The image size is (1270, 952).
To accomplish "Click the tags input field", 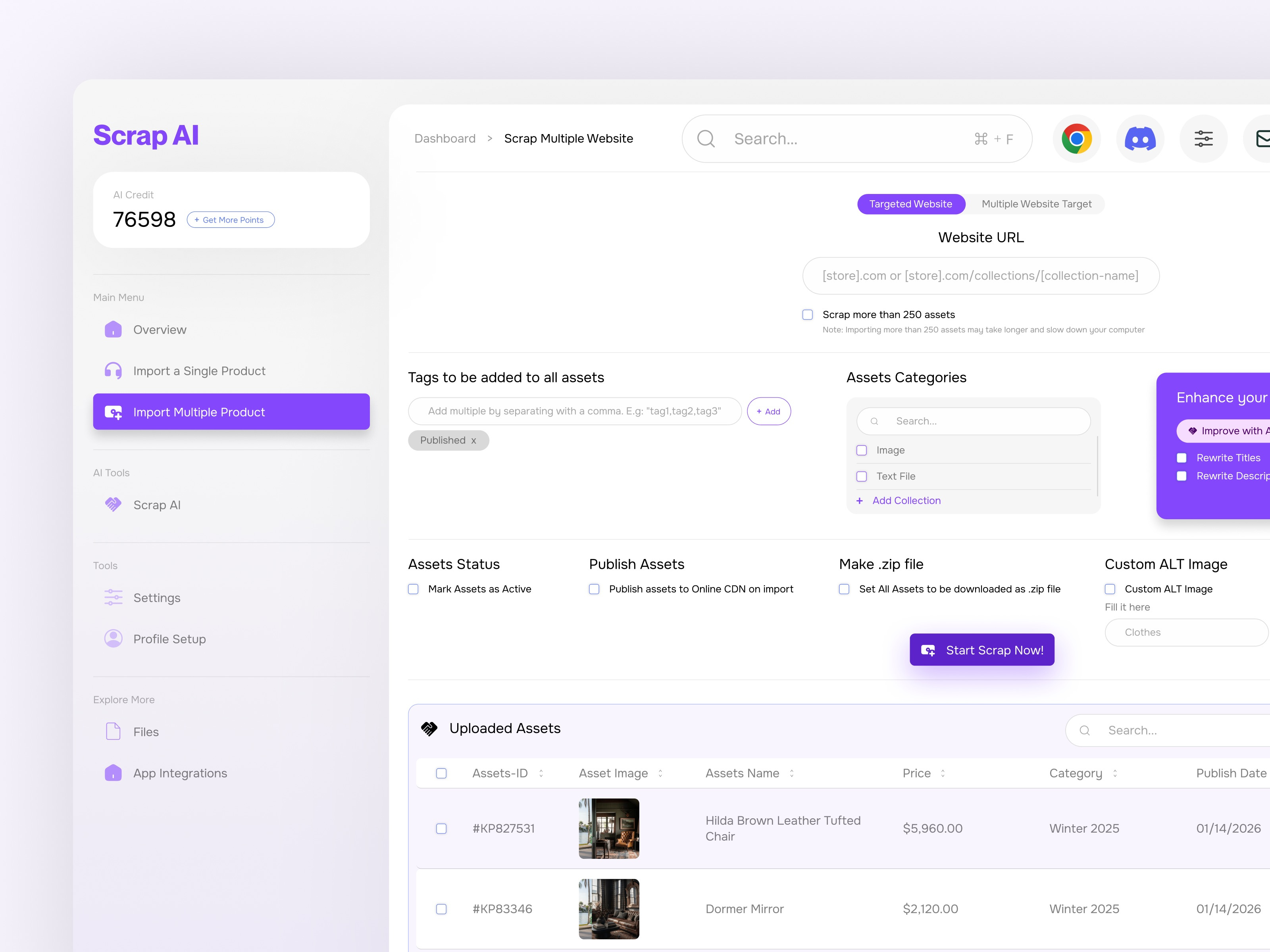I will coord(575,411).
